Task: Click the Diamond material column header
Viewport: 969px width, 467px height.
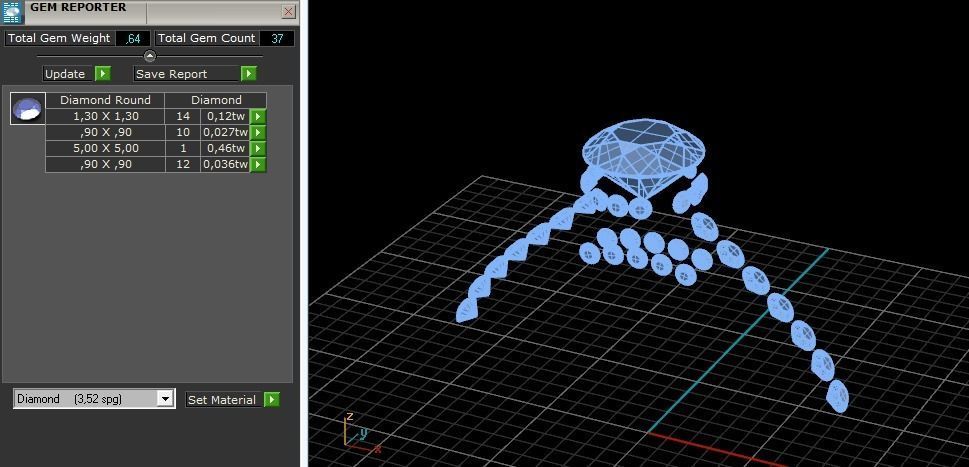Action: pos(216,100)
